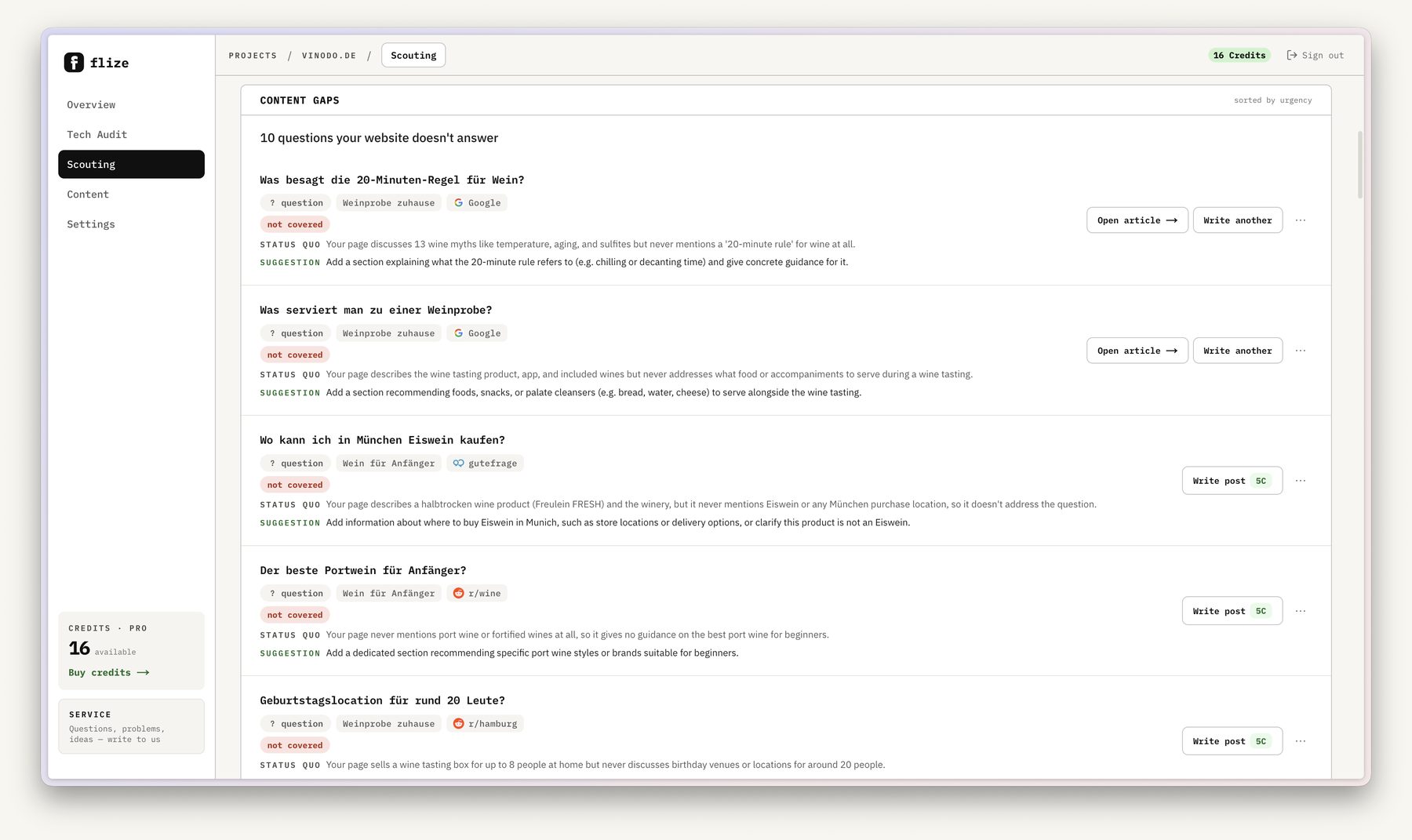Go to PROJECTS breadcrumb
Viewport: 1412px width, 840px height.
253,56
